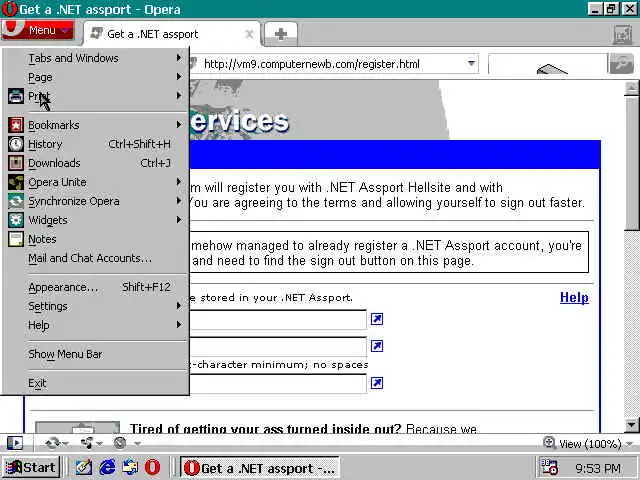Click the notepad quick launch icon
640x480 pixels.
point(84,467)
